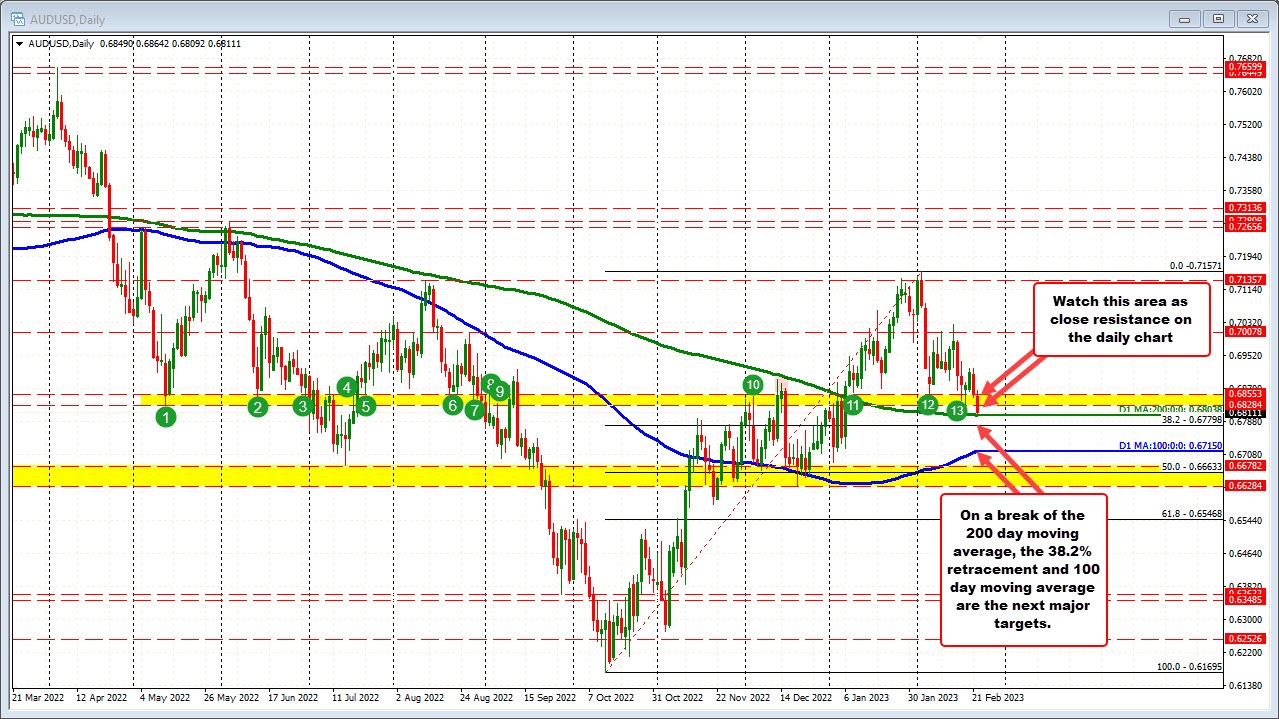Click numbered marker 10 on the chart
Image resolution: width=1279 pixels, height=719 pixels.
pos(753,385)
